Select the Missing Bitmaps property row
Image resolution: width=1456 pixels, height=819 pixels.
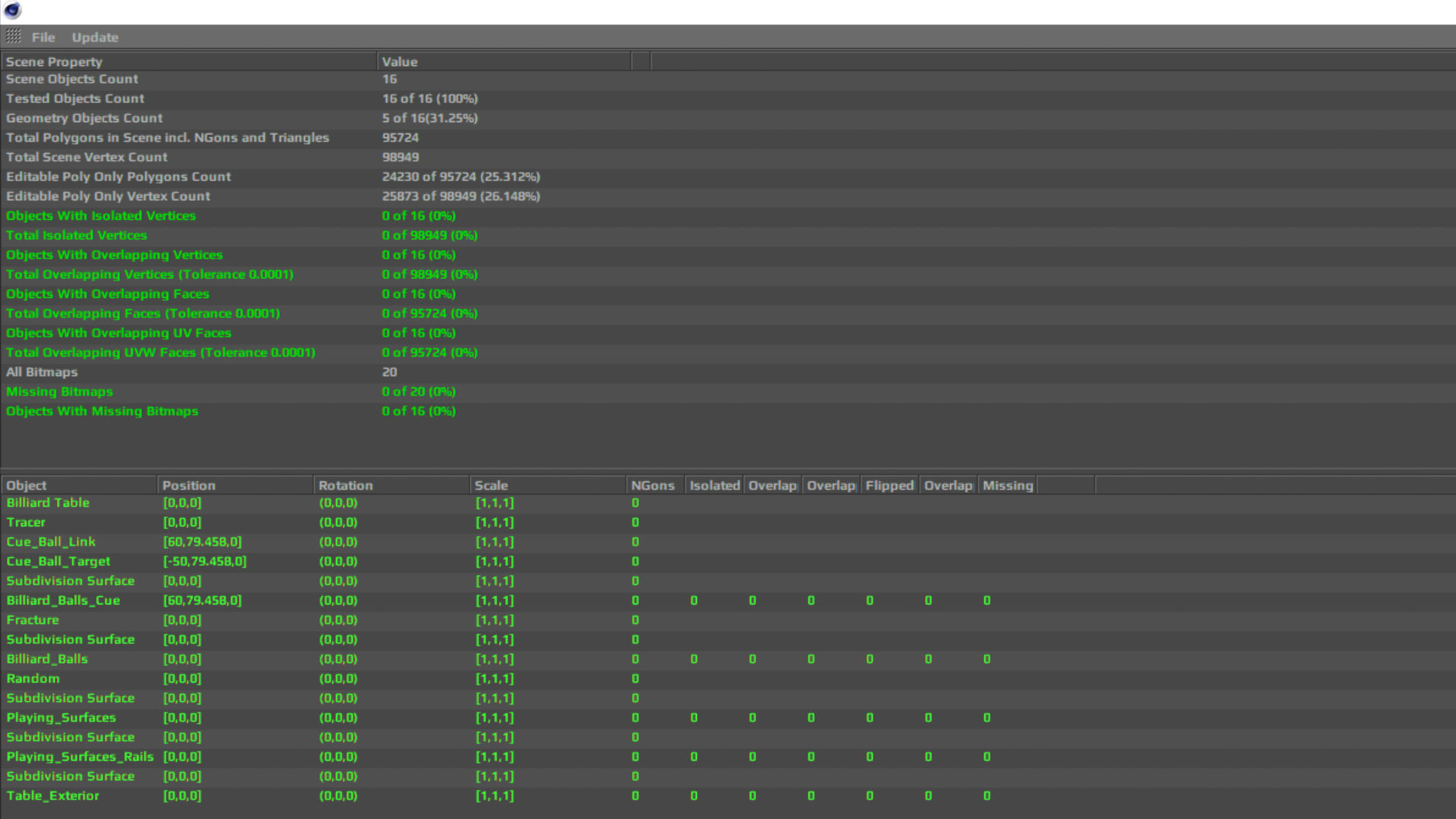59,391
